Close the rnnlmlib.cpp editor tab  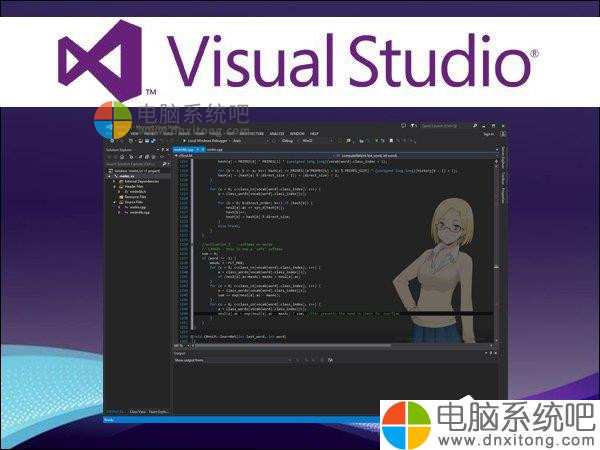[202, 150]
